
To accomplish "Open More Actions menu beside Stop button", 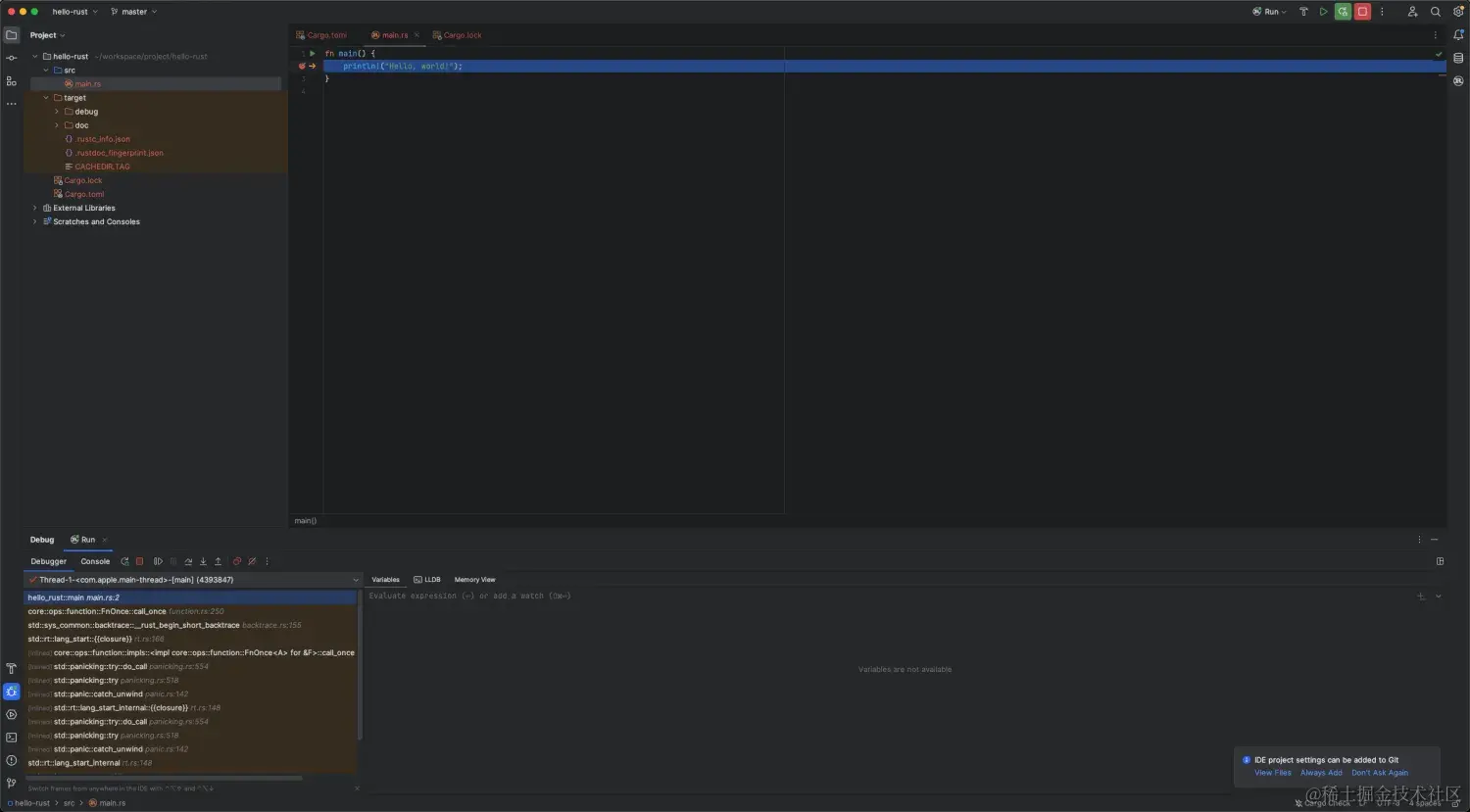I will click(1382, 12).
